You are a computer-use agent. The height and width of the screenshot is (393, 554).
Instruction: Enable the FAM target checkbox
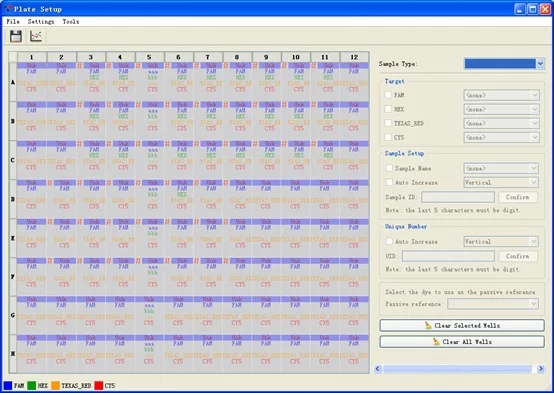[x=388, y=95]
